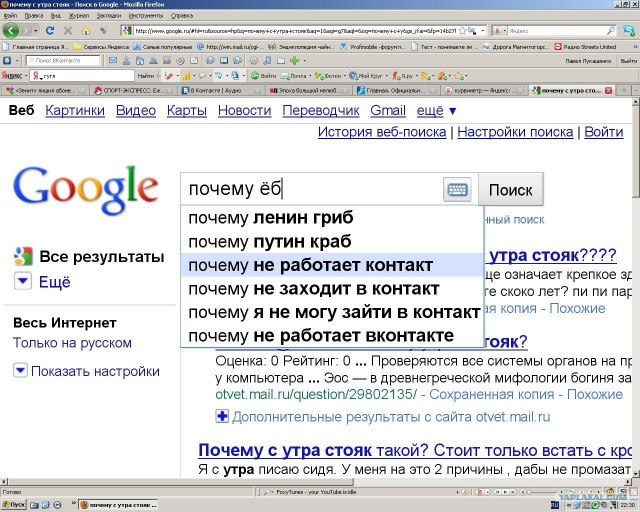Image resolution: width=640 pixels, height=512 pixels.
Task: Open Я.ру in the Yandex bar
Action: (403, 76)
